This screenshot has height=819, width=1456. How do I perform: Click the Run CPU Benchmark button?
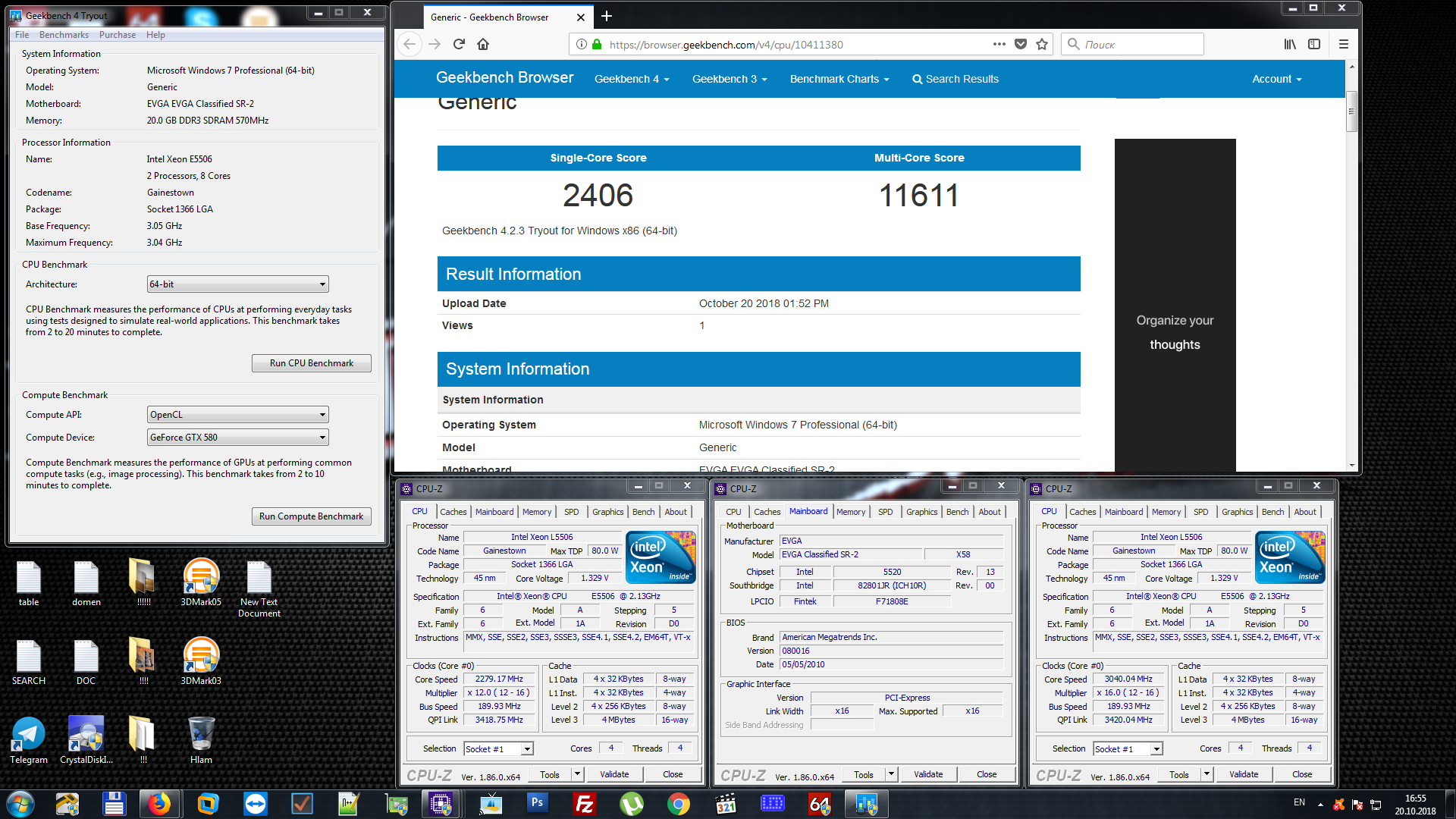pyautogui.click(x=312, y=363)
